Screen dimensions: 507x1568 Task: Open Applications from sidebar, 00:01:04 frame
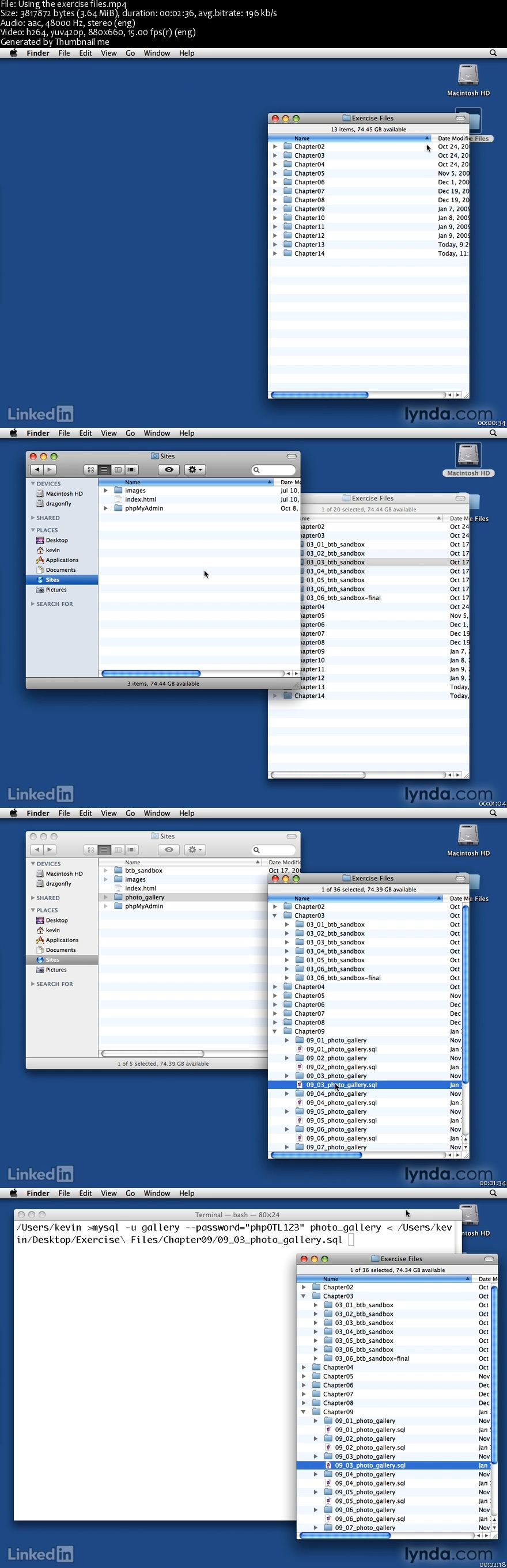62,560
